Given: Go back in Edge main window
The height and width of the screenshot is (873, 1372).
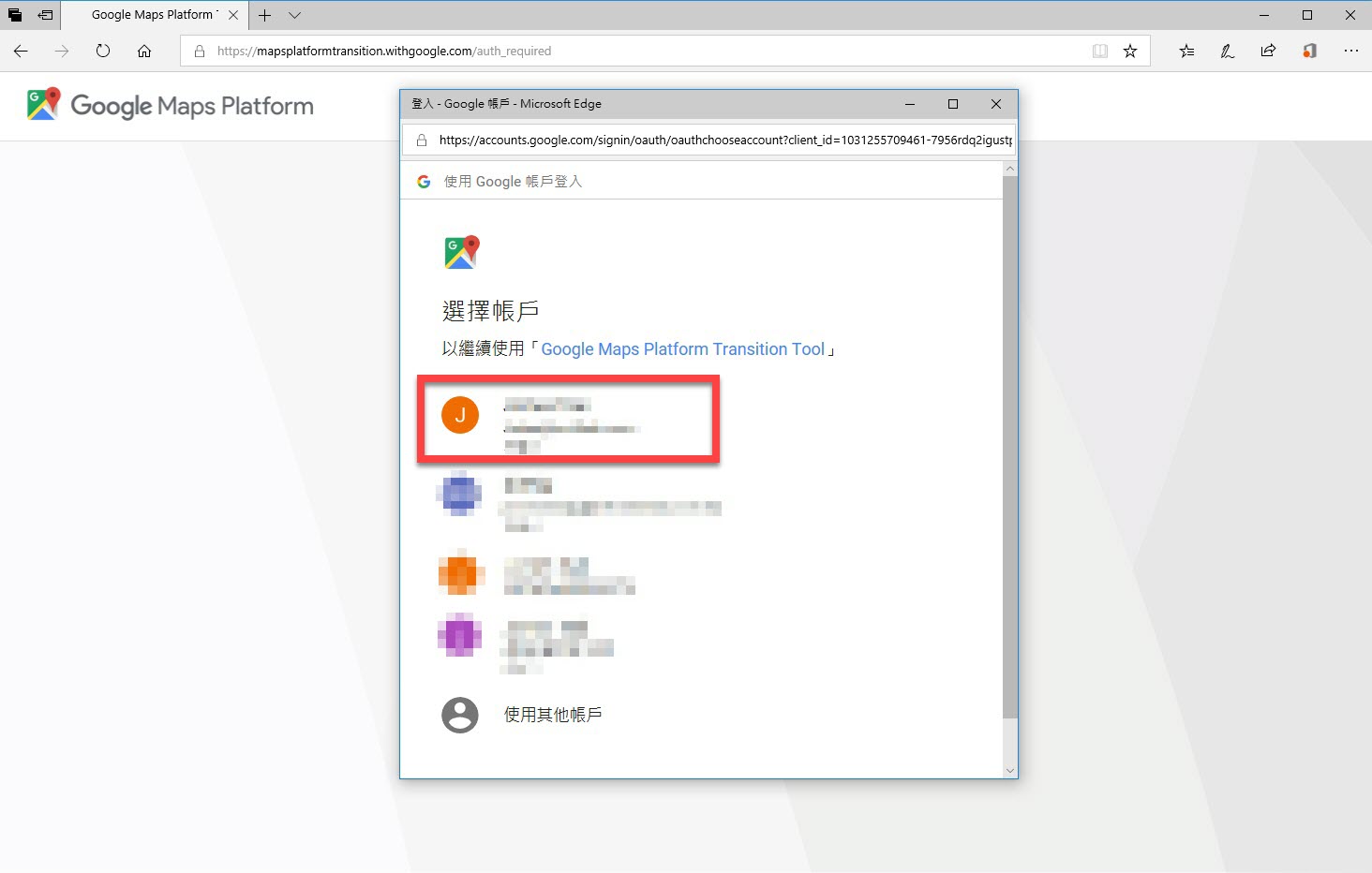Looking at the screenshot, I should [21, 52].
